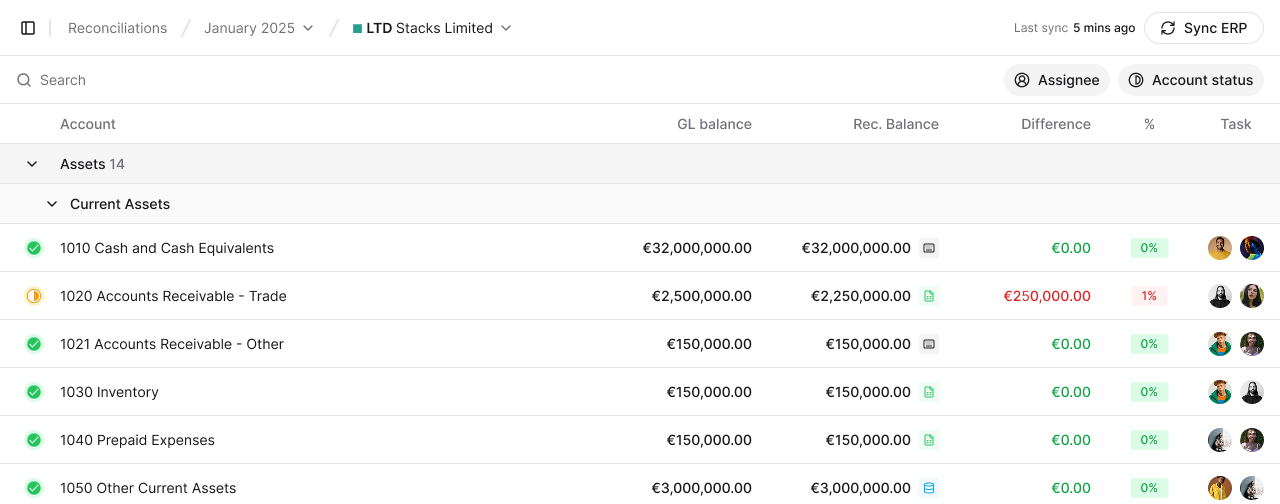Viewport: 1280px width, 504px height.
Task: Toggle the completed check for 1040 Prepaid Expenses
Action: tap(34, 440)
